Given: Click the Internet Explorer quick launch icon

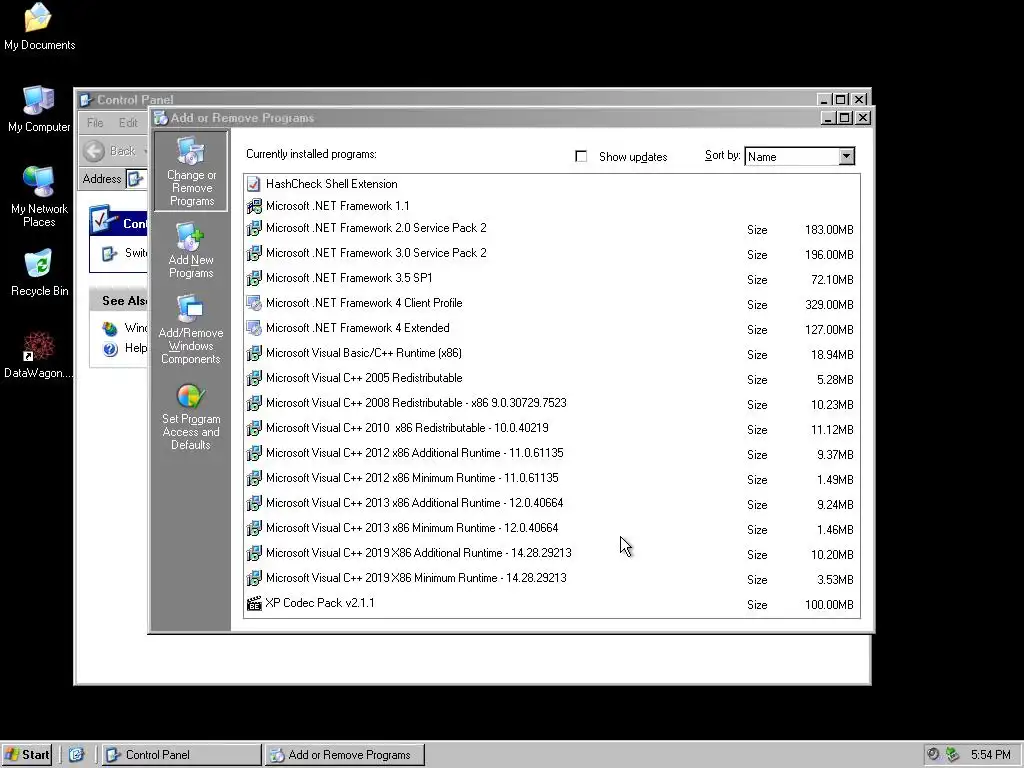Looking at the screenshot, I should pyautogui.click(x=76, y=754).
